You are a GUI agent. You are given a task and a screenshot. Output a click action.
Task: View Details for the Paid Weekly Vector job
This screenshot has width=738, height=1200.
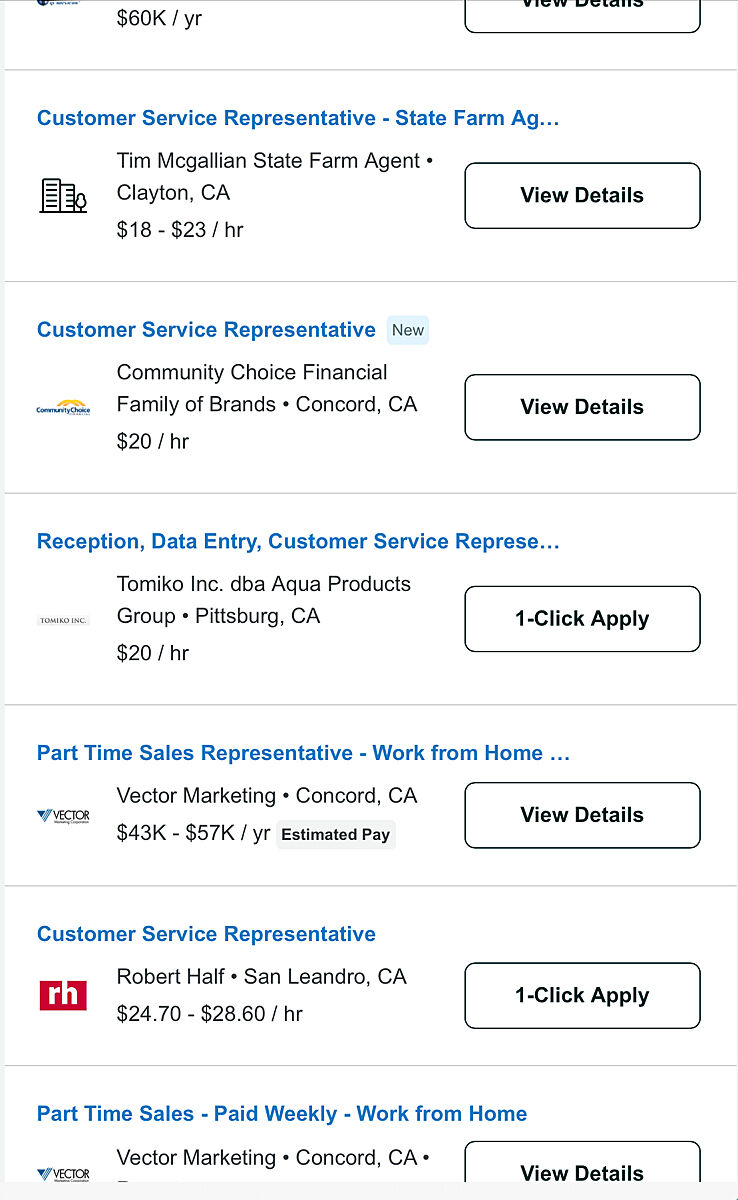point(582,1172)
